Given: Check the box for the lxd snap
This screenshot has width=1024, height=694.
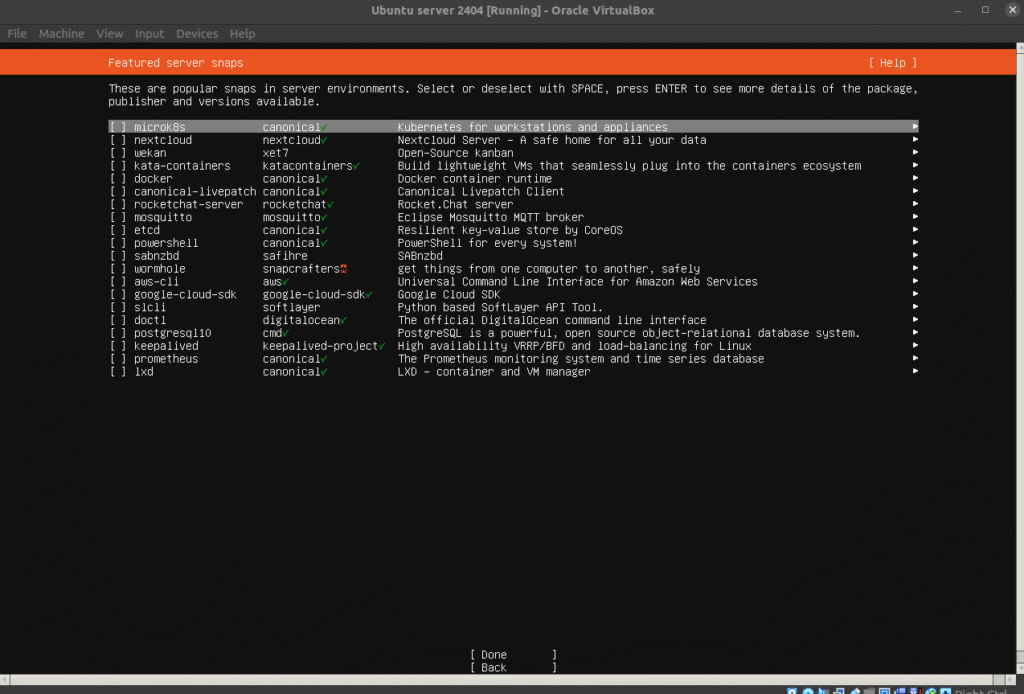Looking at the screenshot, I should point(118,372).
